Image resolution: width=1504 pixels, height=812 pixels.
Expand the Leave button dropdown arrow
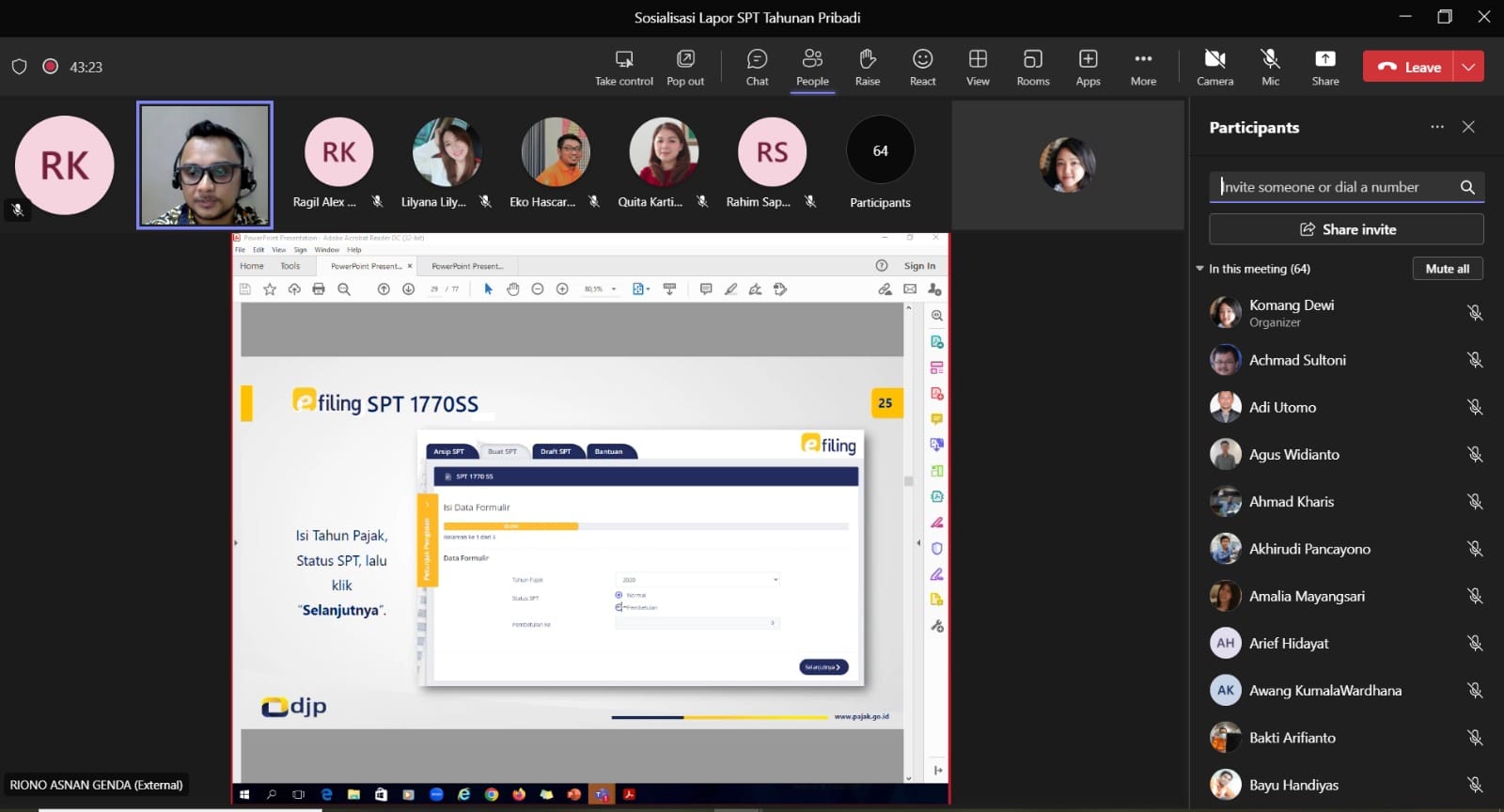pos(1468,67)
